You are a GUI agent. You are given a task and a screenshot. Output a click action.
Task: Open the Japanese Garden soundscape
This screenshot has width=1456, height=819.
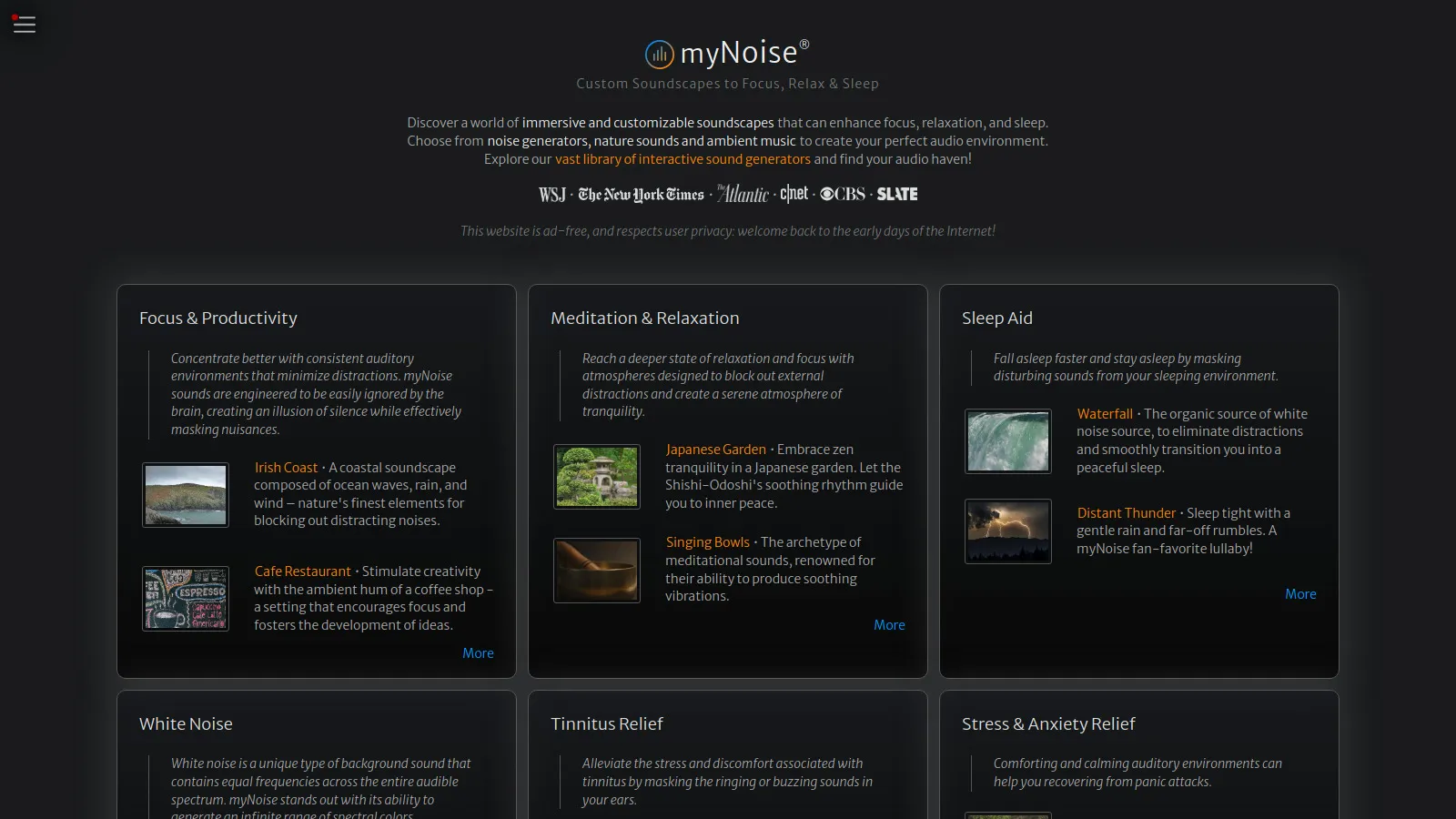click(715, 450)
